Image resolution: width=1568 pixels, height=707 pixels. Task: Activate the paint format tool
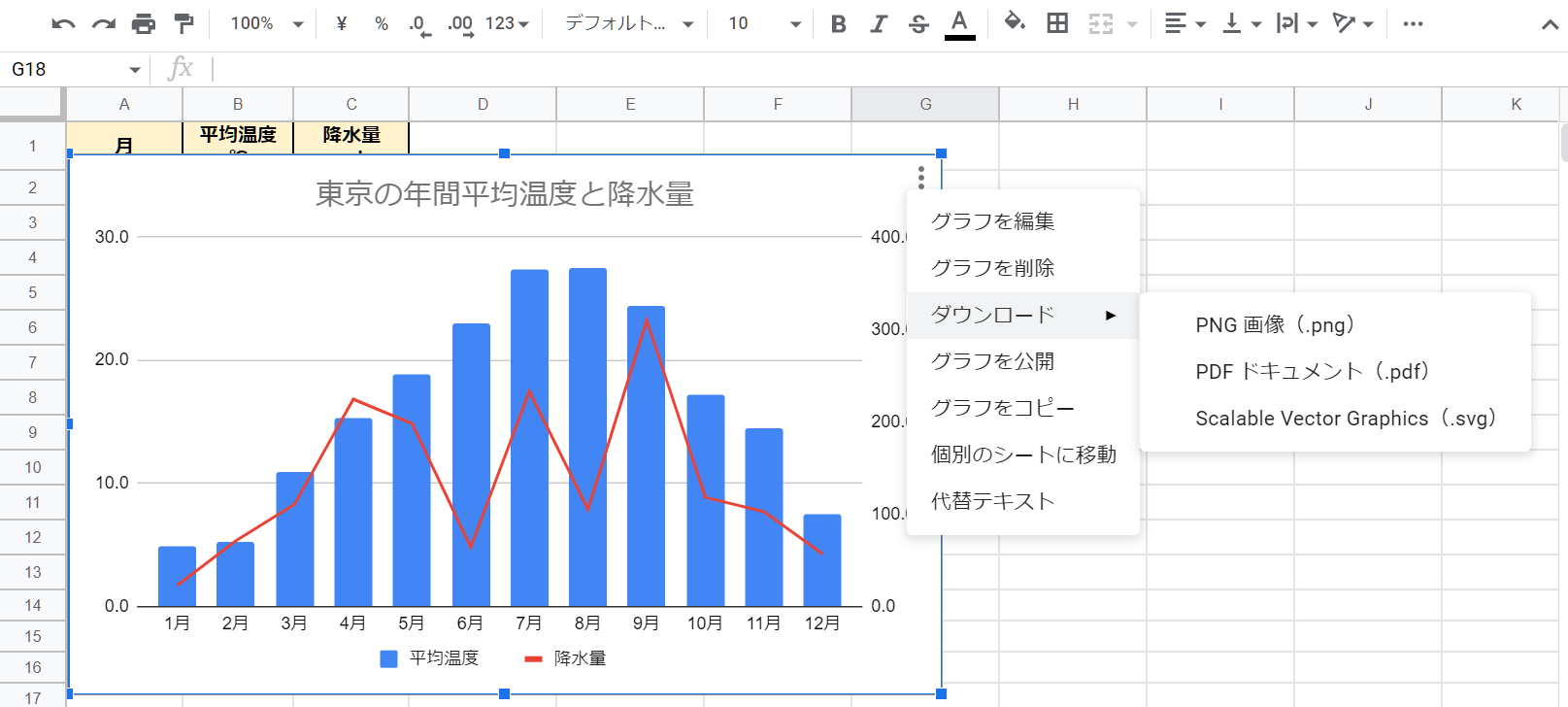pyautogui.click(x=183, y=23)
